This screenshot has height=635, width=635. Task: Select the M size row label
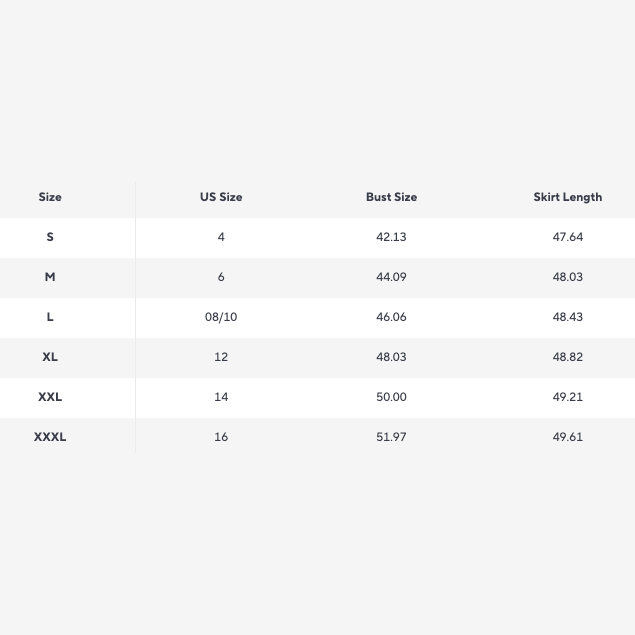pos(50,277)
